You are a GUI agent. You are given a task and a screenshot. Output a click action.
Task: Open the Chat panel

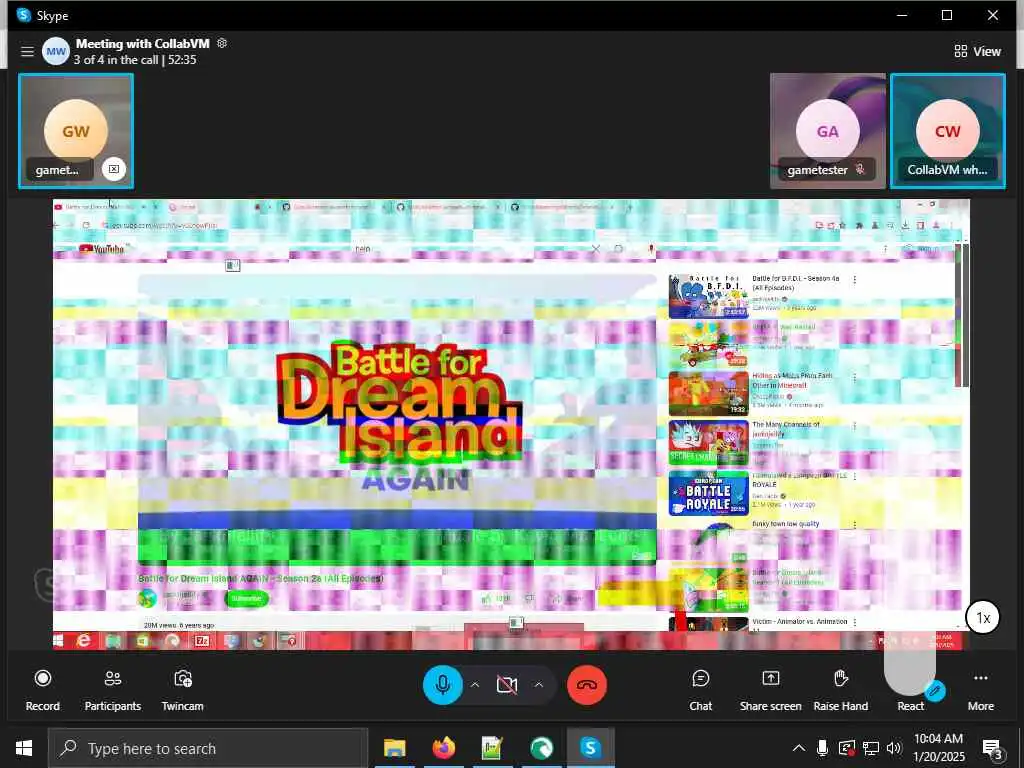(x=701, y=690)
